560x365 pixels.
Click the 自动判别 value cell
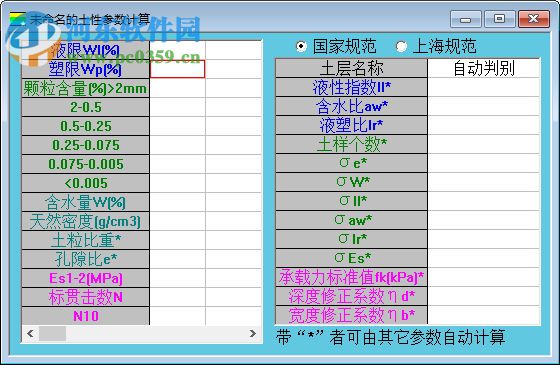(x=484, y=68)
